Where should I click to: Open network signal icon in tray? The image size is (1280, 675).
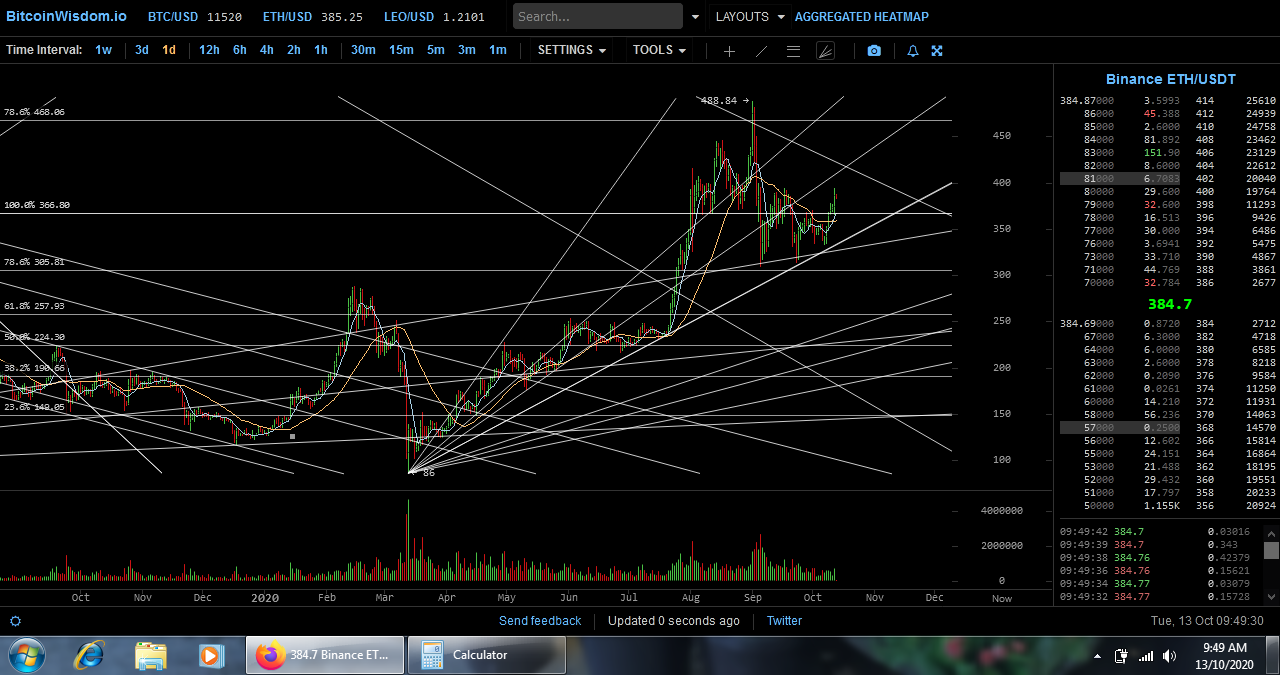pyautogui.click(x=1146, y=656)
